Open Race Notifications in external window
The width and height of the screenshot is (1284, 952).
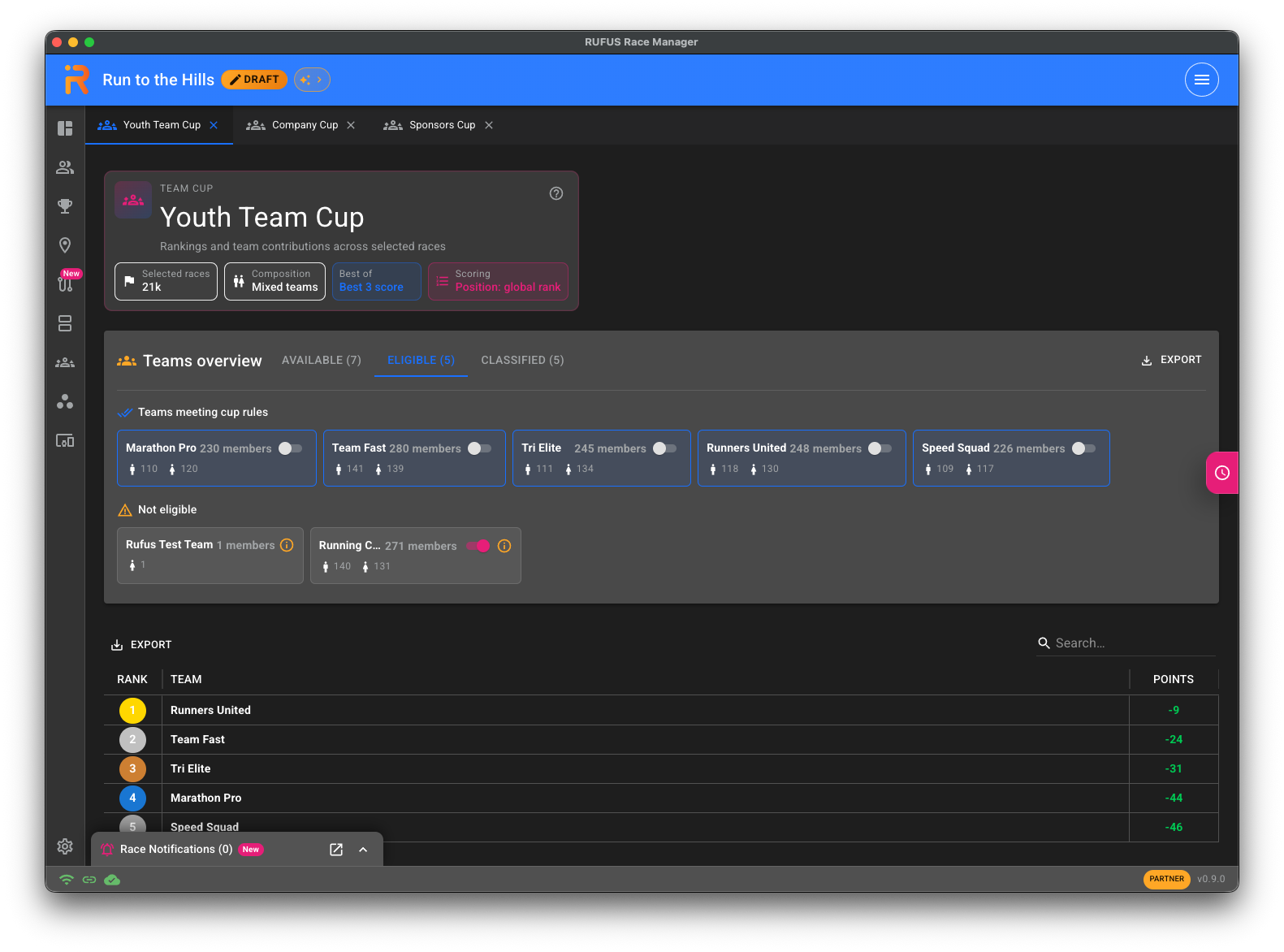point(336,850)
